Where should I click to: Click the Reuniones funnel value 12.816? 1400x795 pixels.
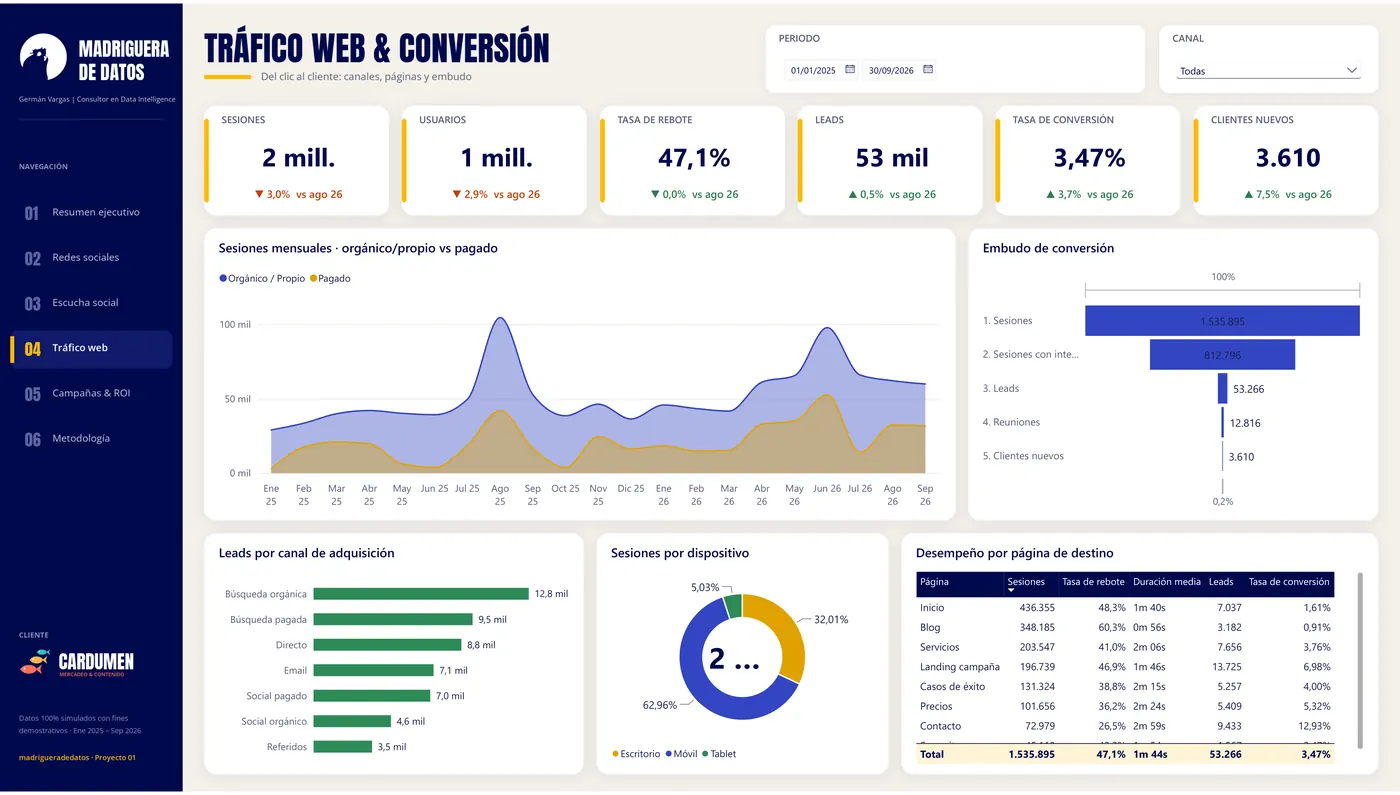pyautogui.click(x=1245, y=423)
